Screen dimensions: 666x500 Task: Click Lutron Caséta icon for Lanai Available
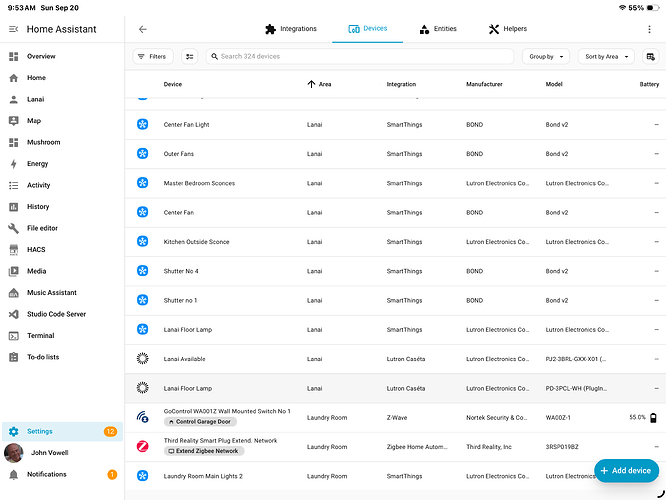pos(143,359)
